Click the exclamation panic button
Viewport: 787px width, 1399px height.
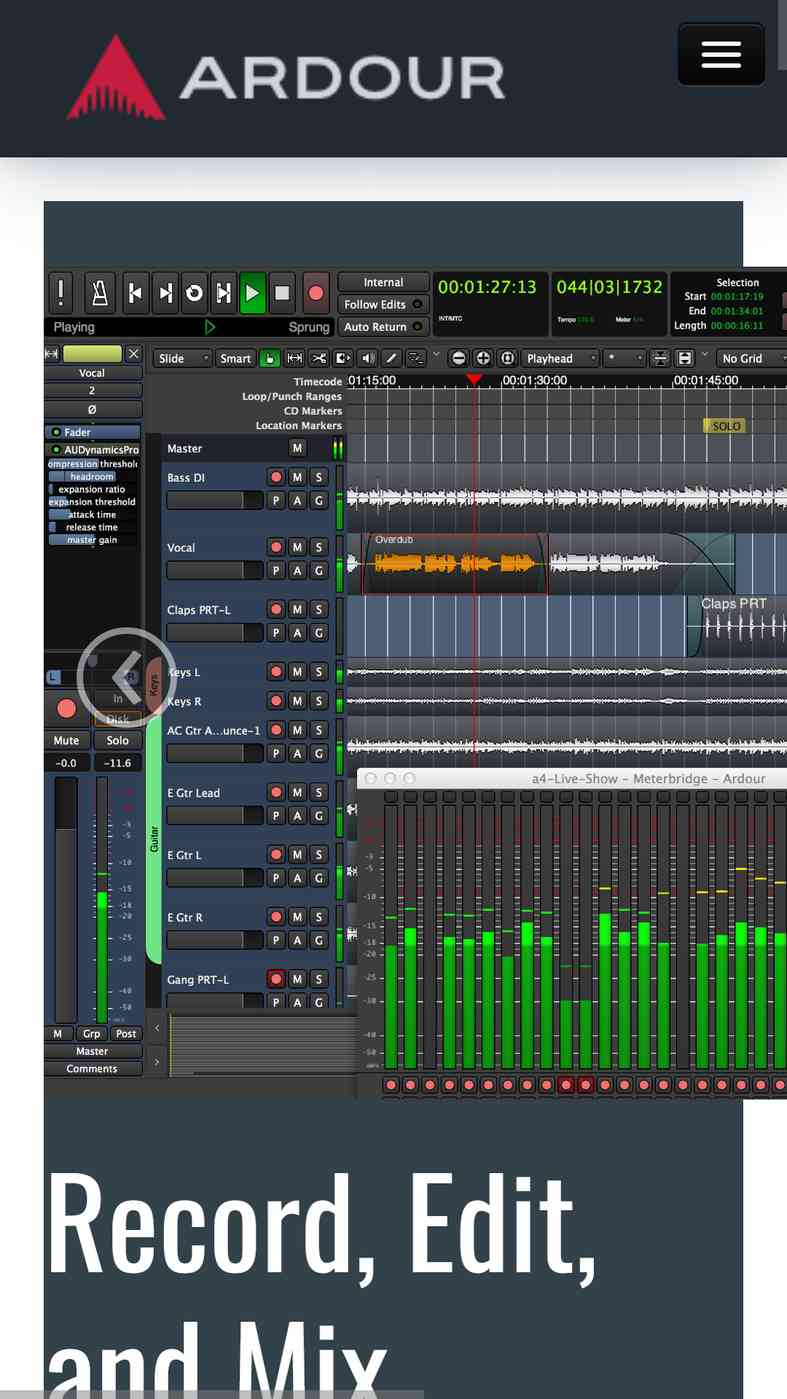tap(61, 293)
